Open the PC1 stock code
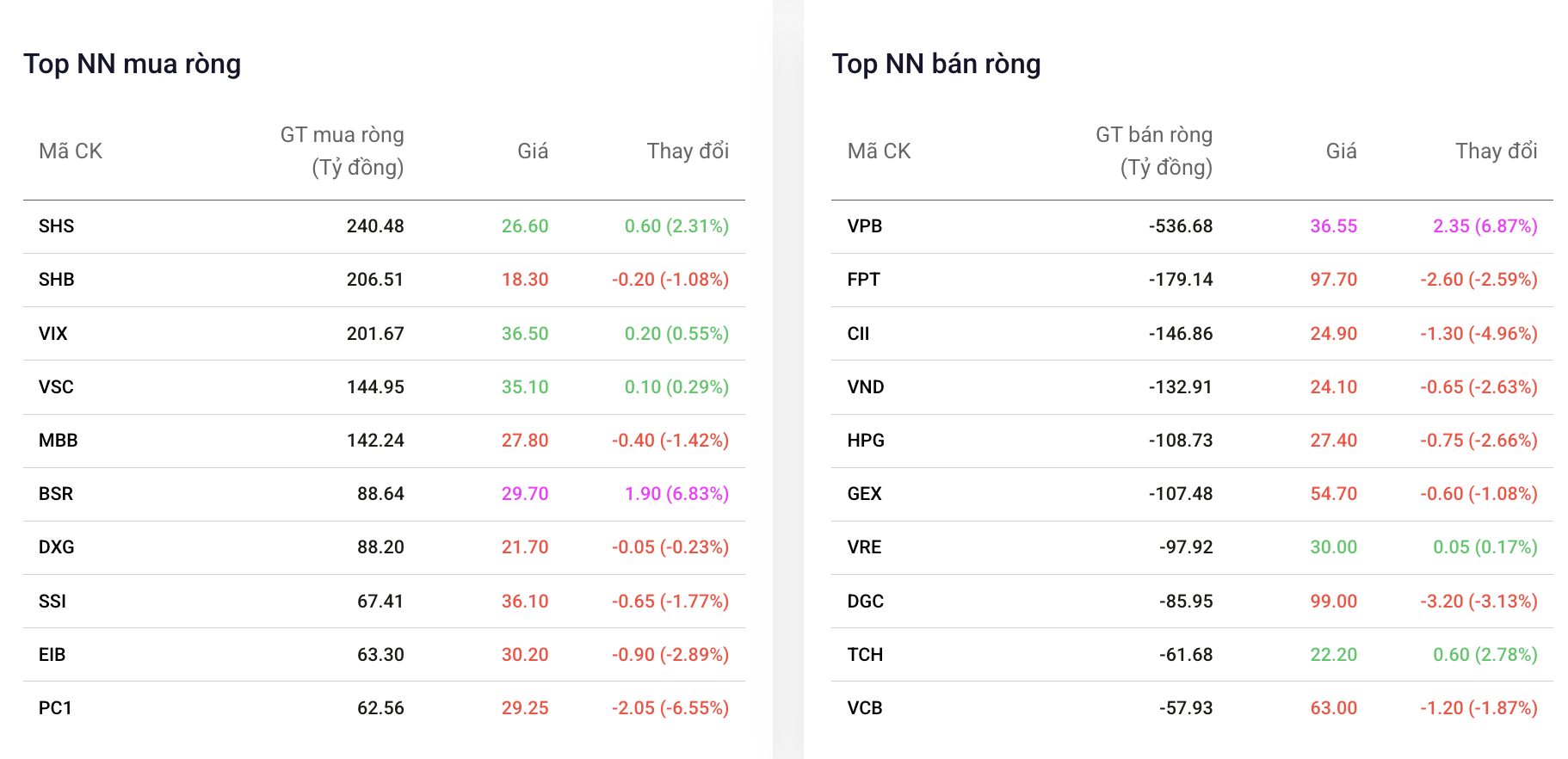The image size is (1568, 759). click(55, 708)
